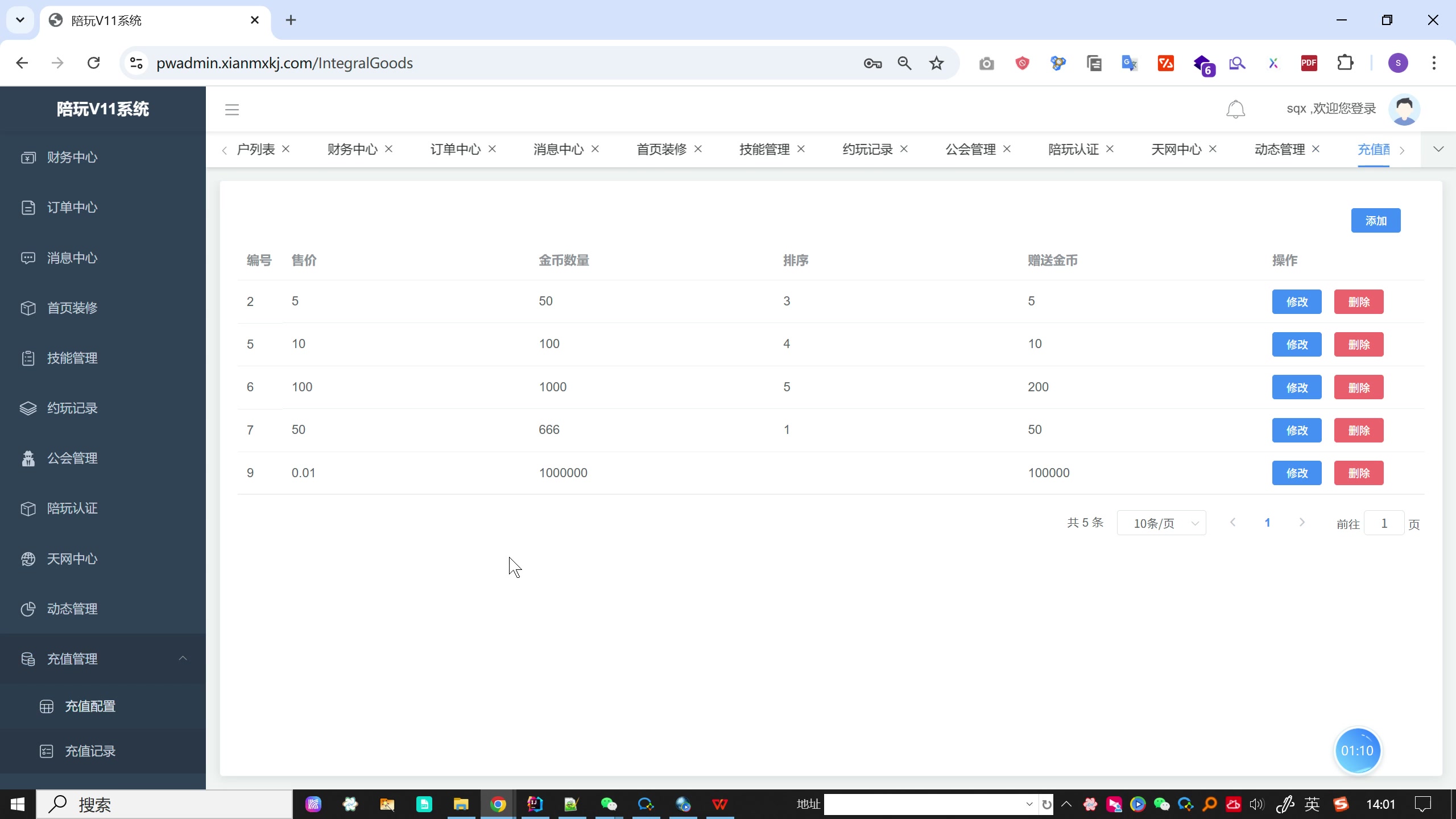This screenshot has width=1456, height=819.
Task: Open Chrome three-dot menu
Action: point(1434,63)
